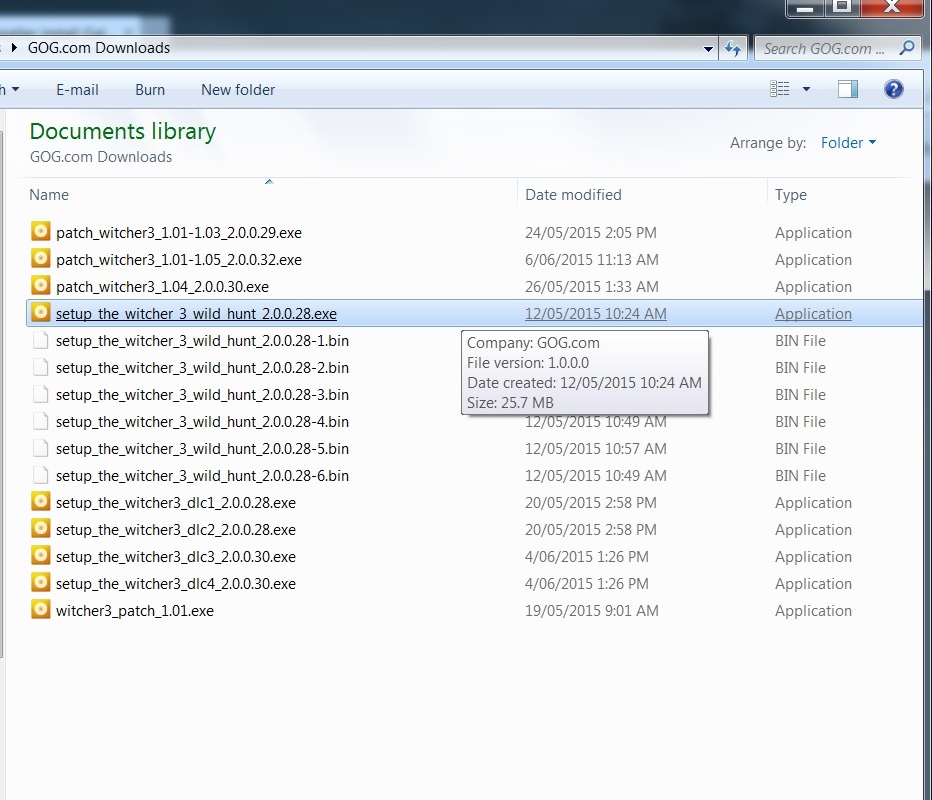Image resolution: width=932 pixels, height=800 pixels.
Task: Click the patch_witcher3_1.01-1.03_2.0.0.29.exe file icon
Action: click(40, 231)
